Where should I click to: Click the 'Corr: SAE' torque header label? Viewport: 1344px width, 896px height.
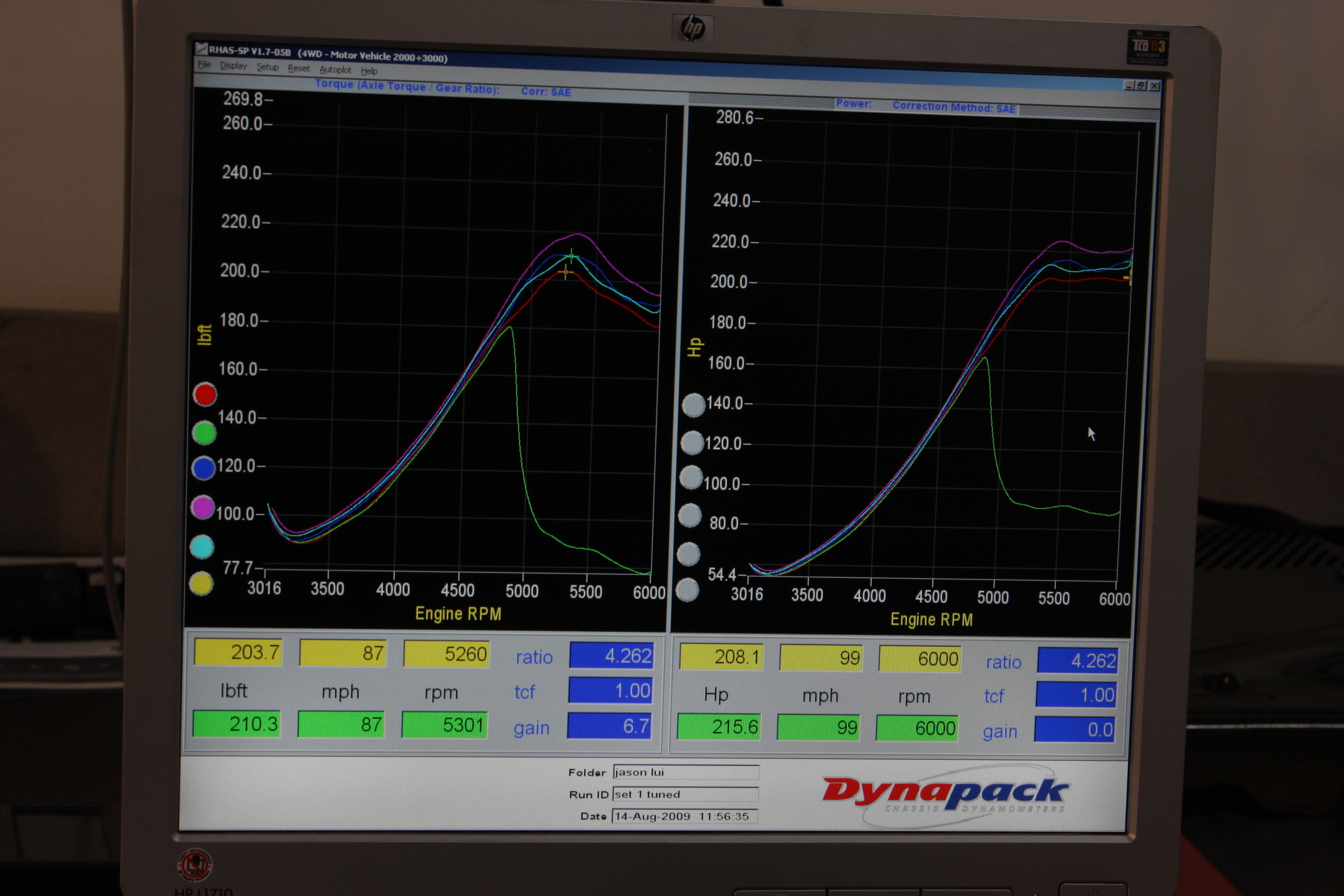pyautogui.click(x=546, y=91)
